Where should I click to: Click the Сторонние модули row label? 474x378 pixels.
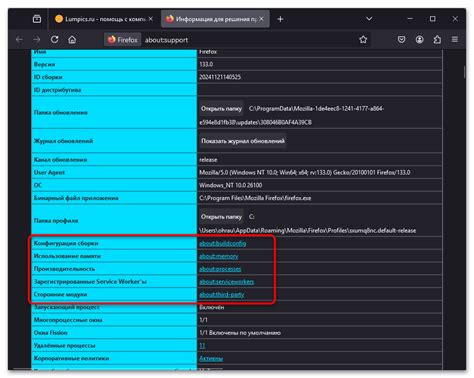(x=60, y=294)
